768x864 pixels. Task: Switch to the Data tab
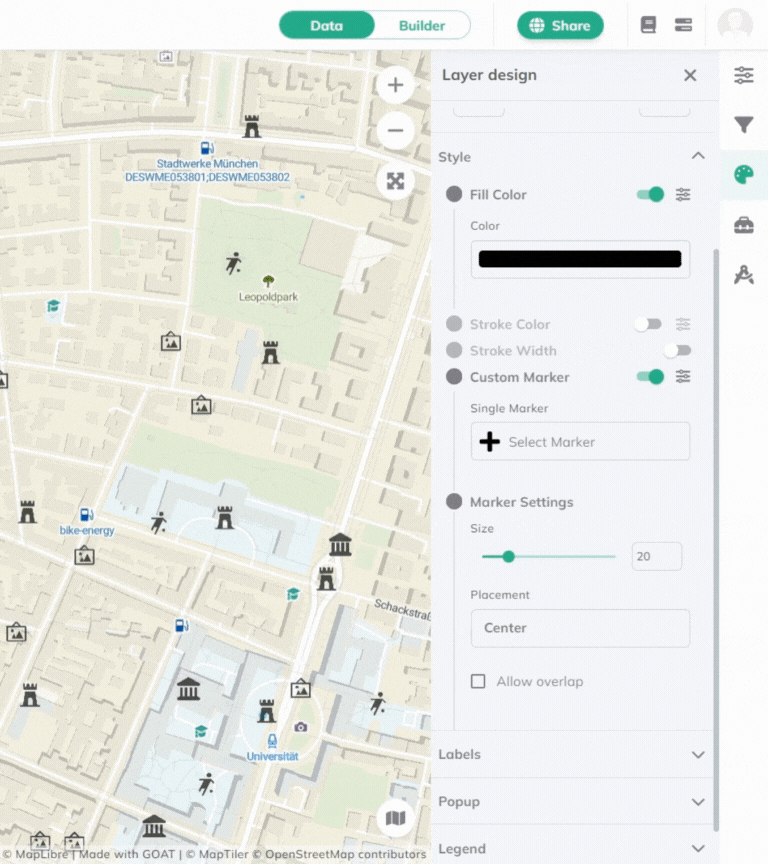tap(327, 26)
